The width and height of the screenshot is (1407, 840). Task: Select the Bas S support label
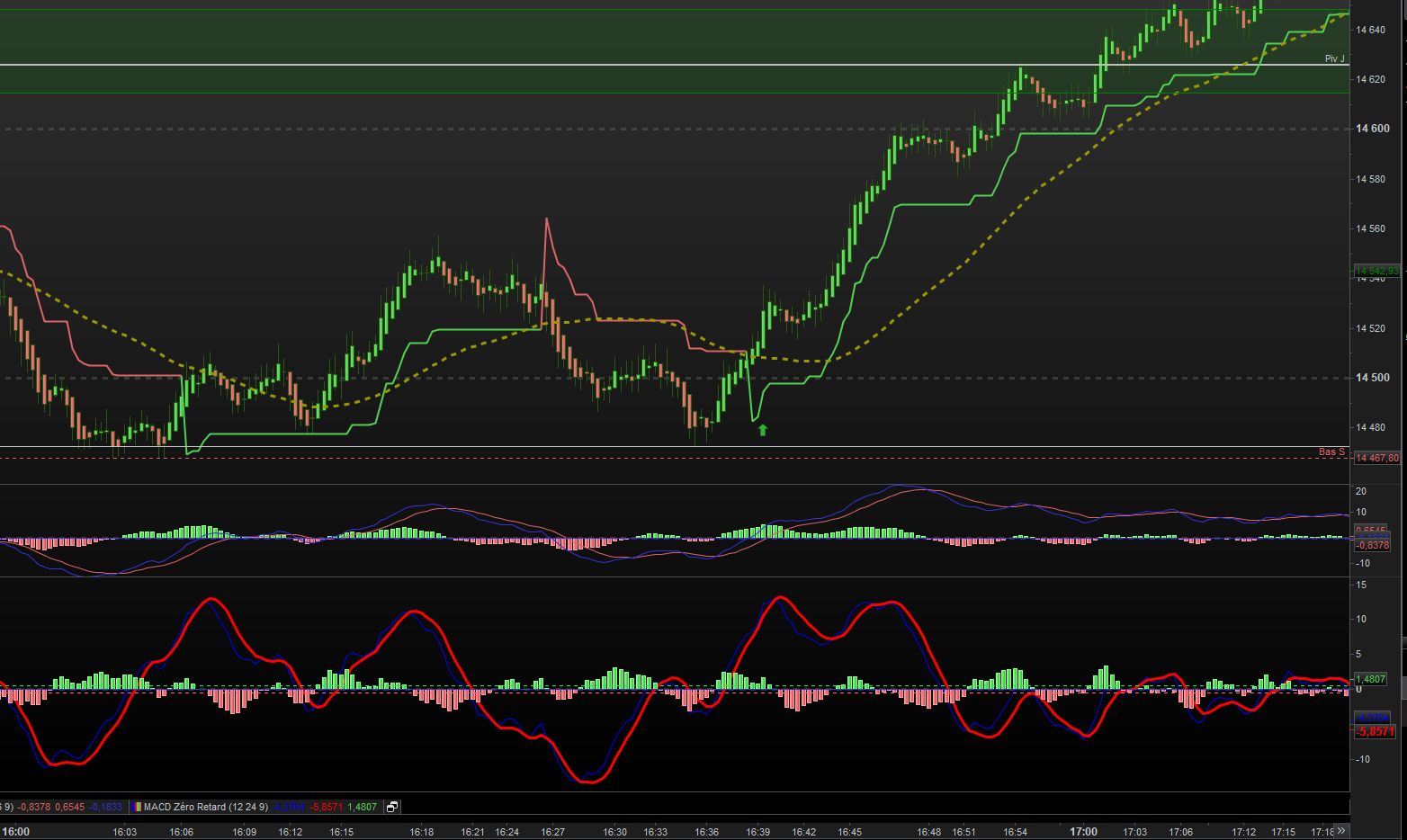pos(1331,451)
